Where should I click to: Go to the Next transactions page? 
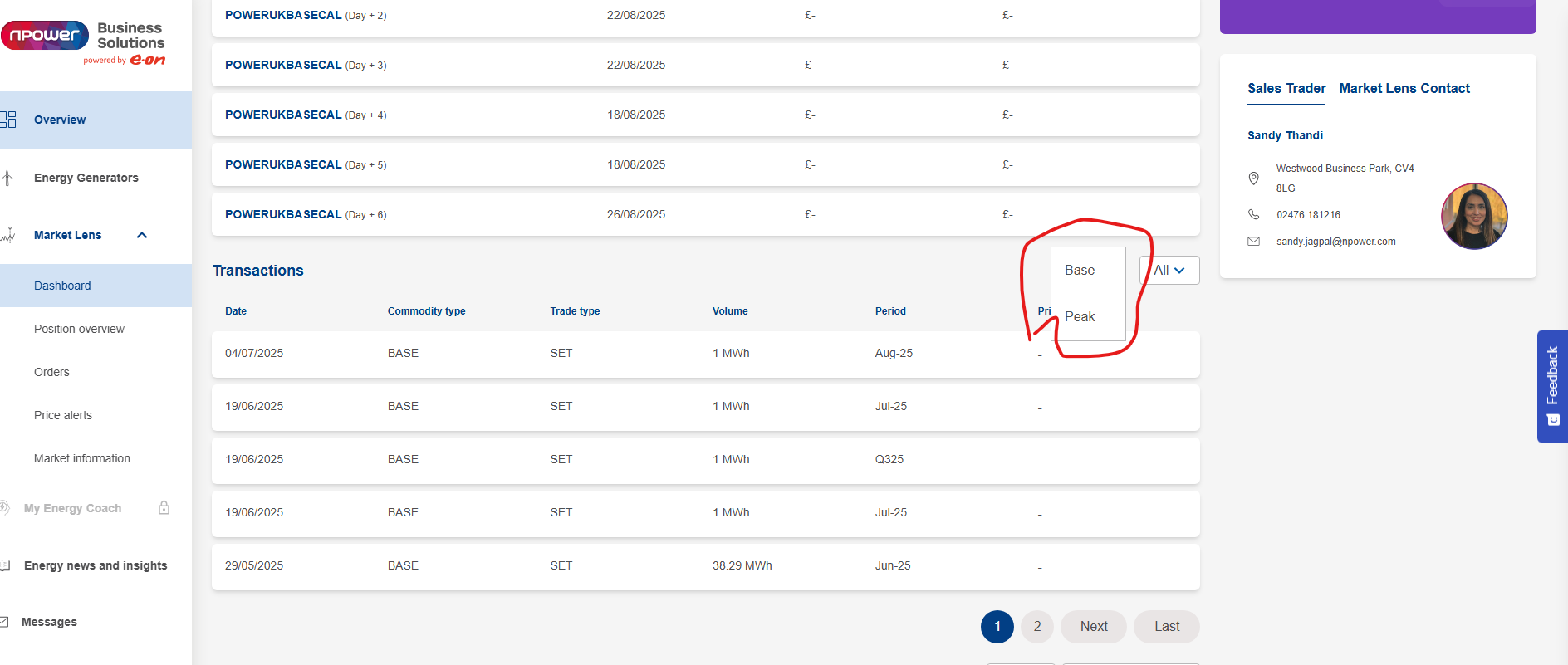coord(1093,627)
